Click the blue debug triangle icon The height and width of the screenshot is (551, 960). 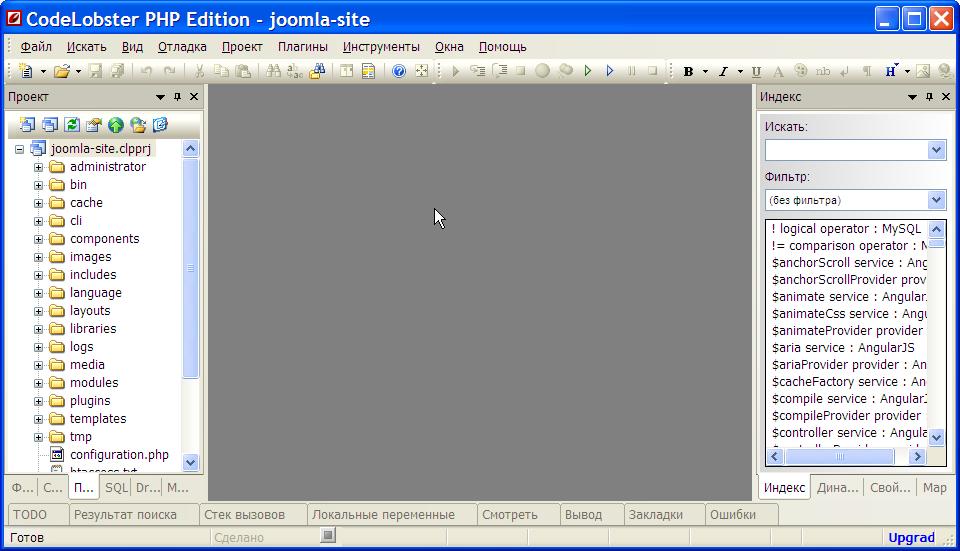tap(610, 71)
